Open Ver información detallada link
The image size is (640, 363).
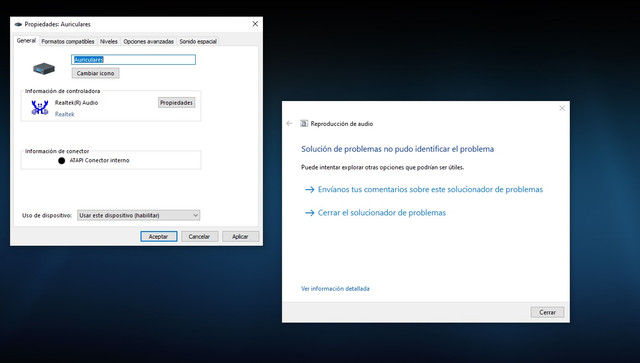click(335, 289)
